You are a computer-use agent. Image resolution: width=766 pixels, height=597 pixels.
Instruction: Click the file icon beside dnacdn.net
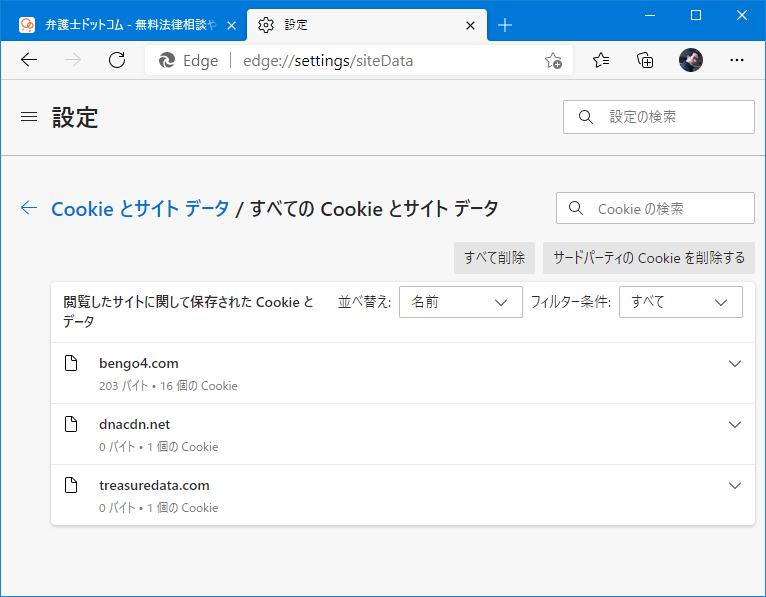pos(71,424)
